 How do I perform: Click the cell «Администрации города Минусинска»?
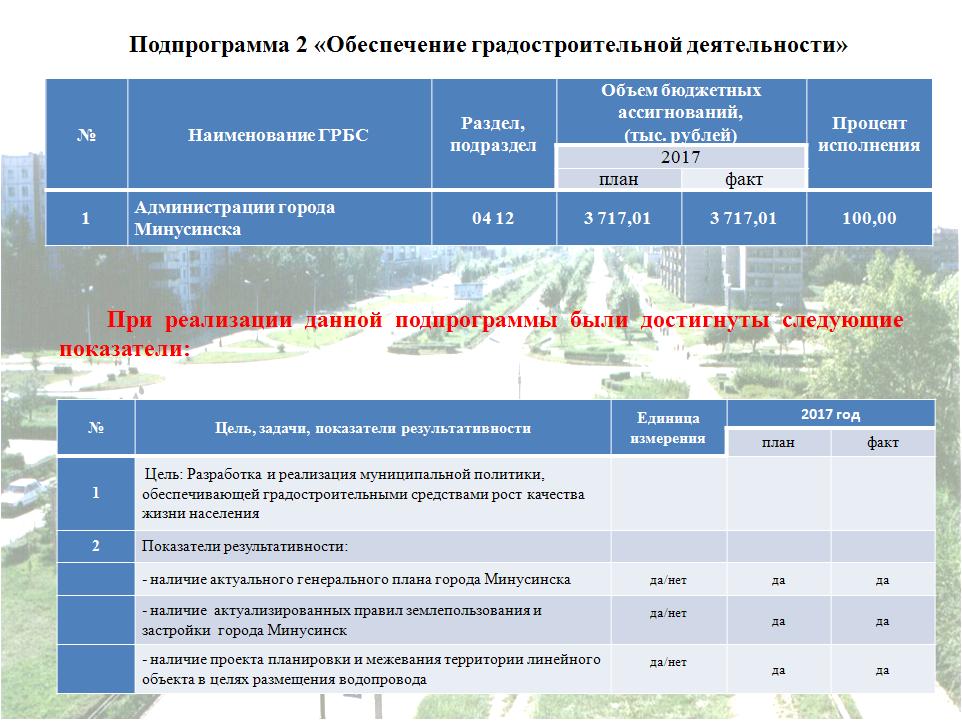tap(279, 218)
